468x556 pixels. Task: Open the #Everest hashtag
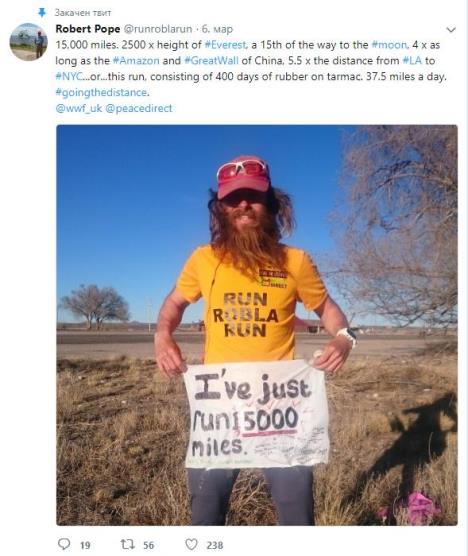[226, 45]
